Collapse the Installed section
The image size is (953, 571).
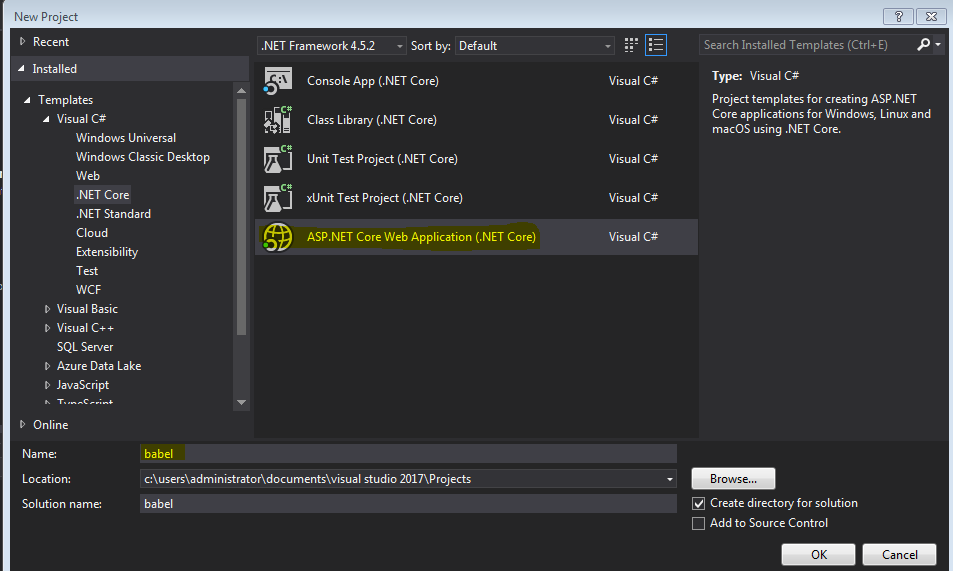click(21, 69)
